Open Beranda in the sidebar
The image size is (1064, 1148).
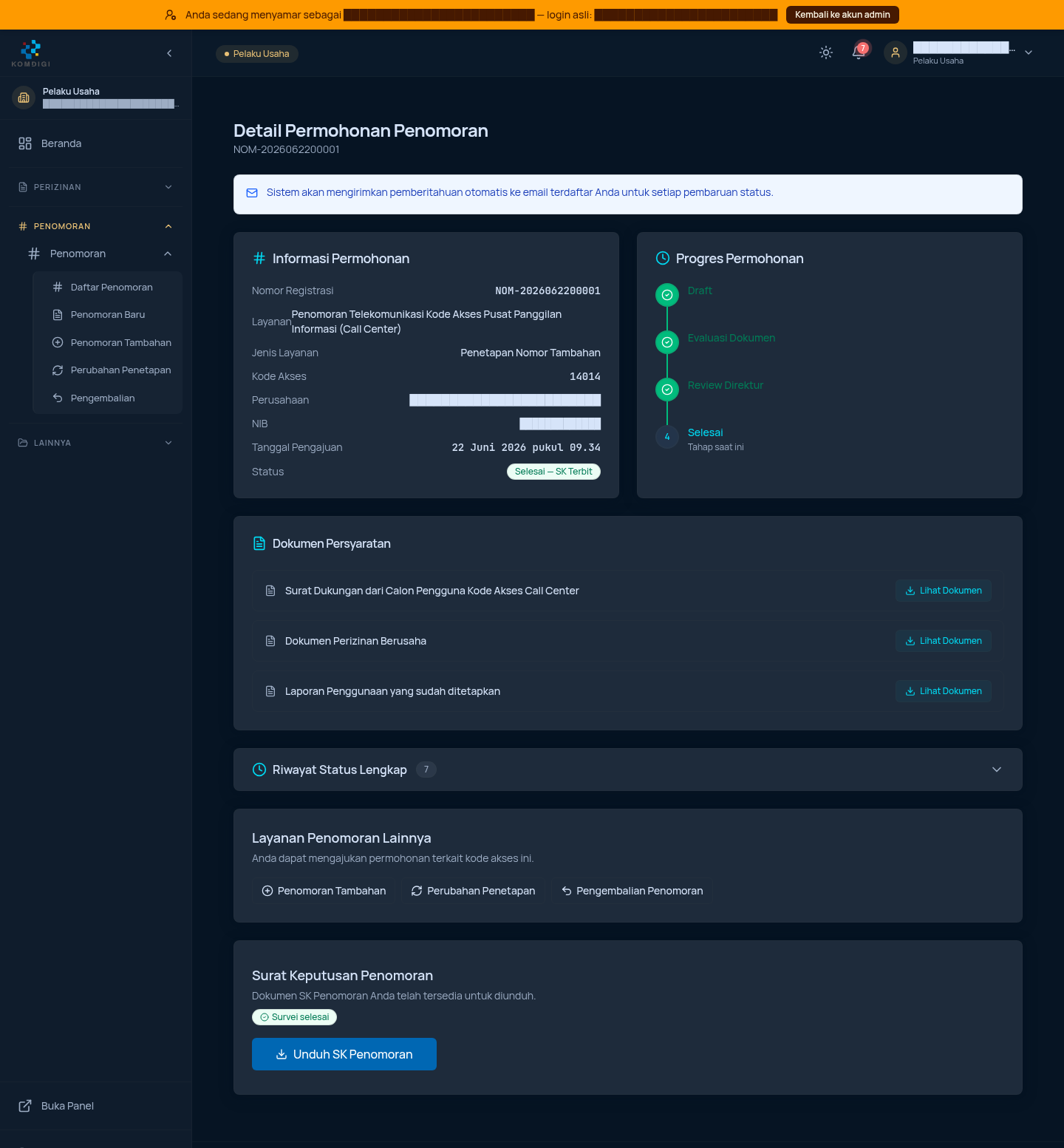point(96,143)
